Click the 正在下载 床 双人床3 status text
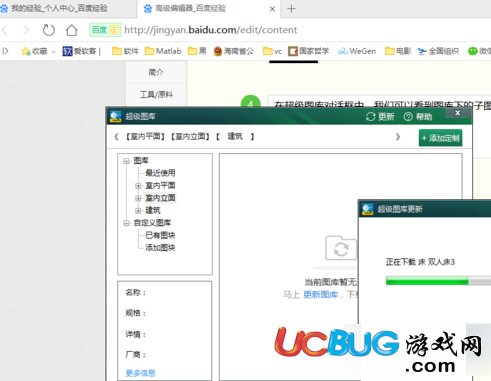This screenshot has height=381, width=491. coord(420,262)
